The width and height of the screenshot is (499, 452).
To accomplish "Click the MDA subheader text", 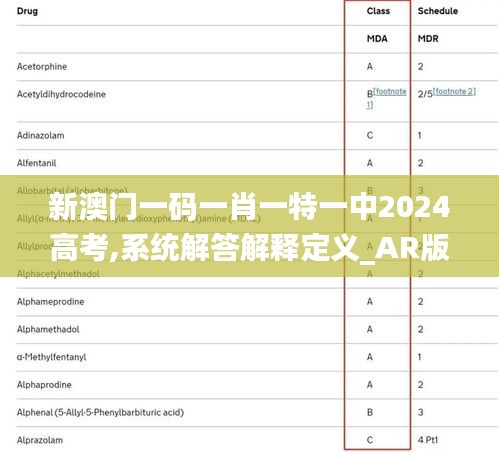I will [377, 39].
